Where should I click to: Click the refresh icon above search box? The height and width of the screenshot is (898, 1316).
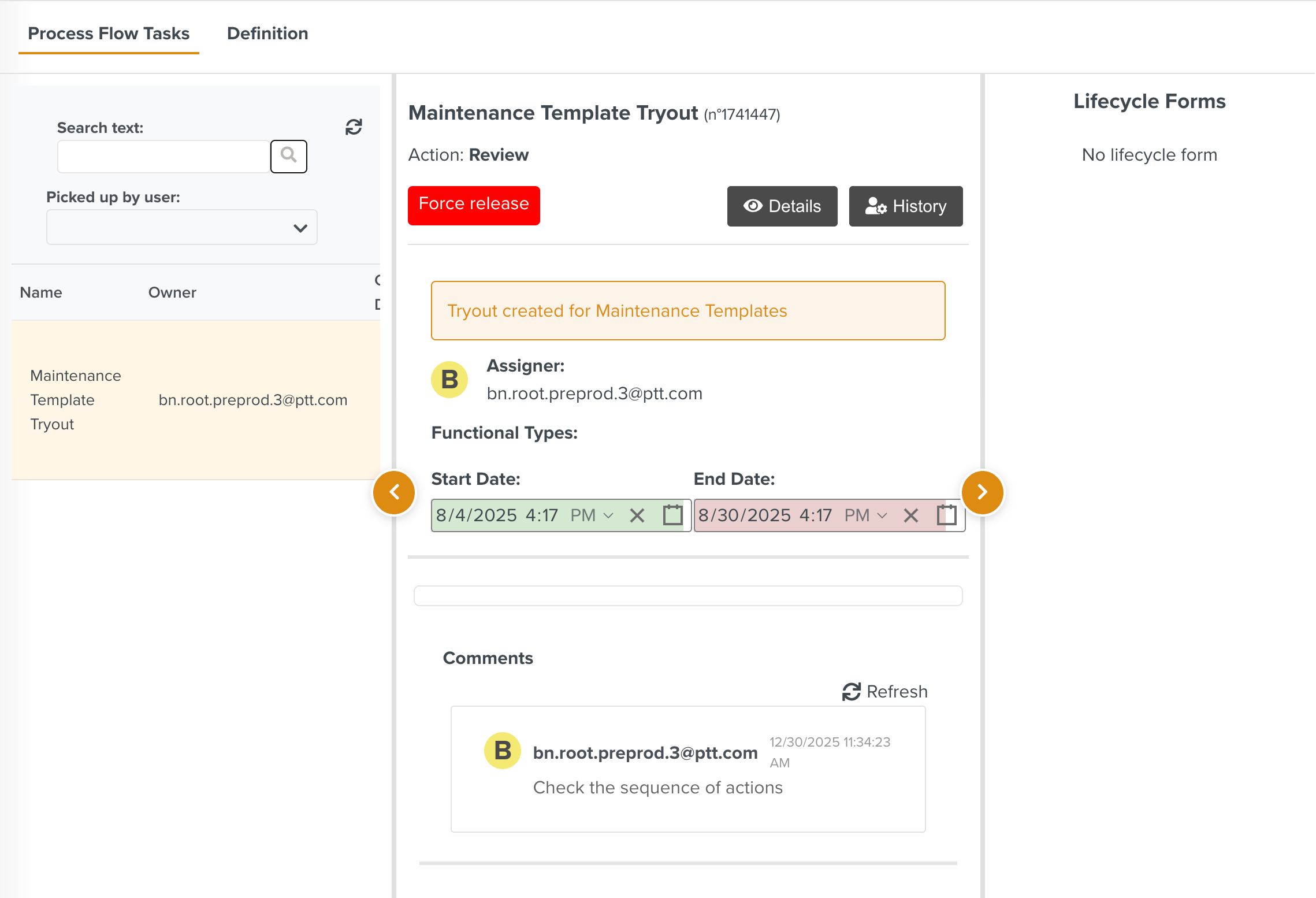[354, 127]
